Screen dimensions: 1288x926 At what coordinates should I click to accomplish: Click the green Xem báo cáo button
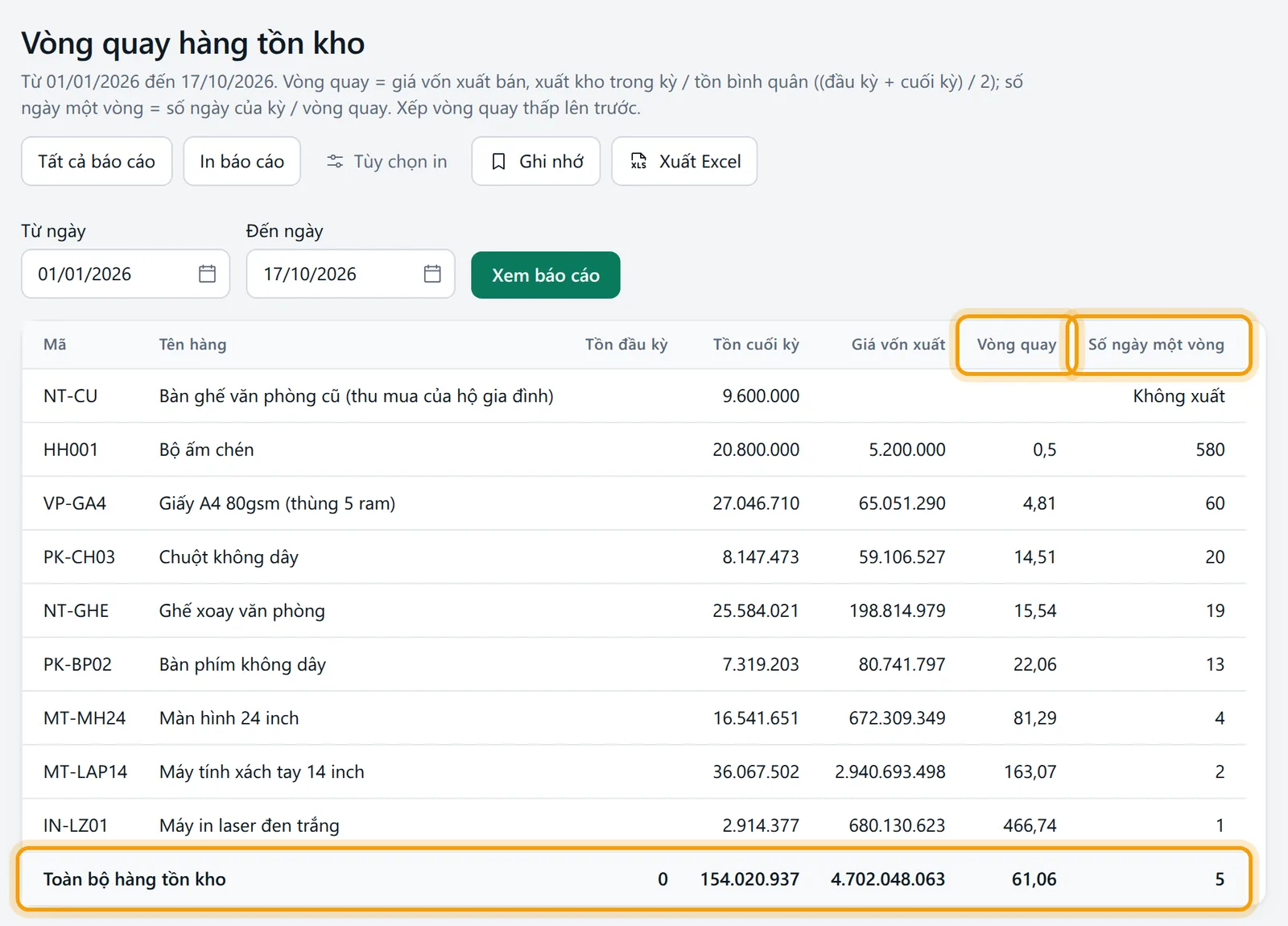point(546,275)
